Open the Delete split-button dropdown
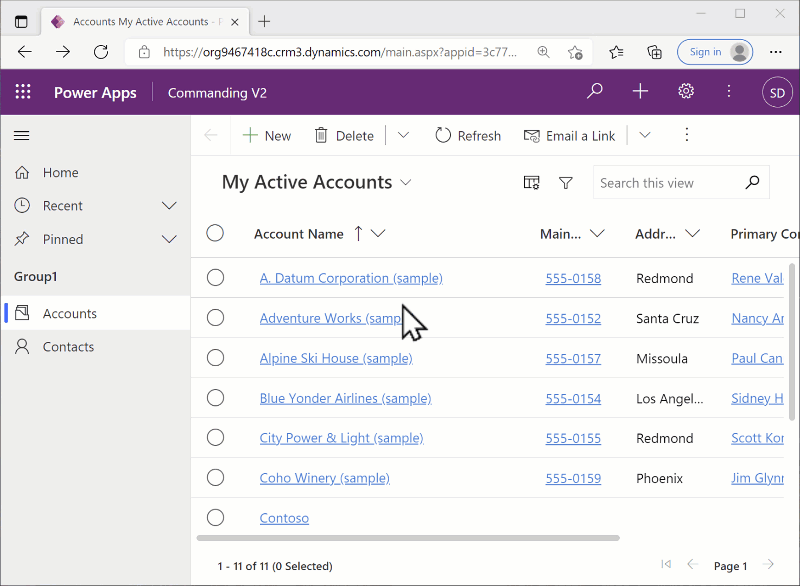 403,135
